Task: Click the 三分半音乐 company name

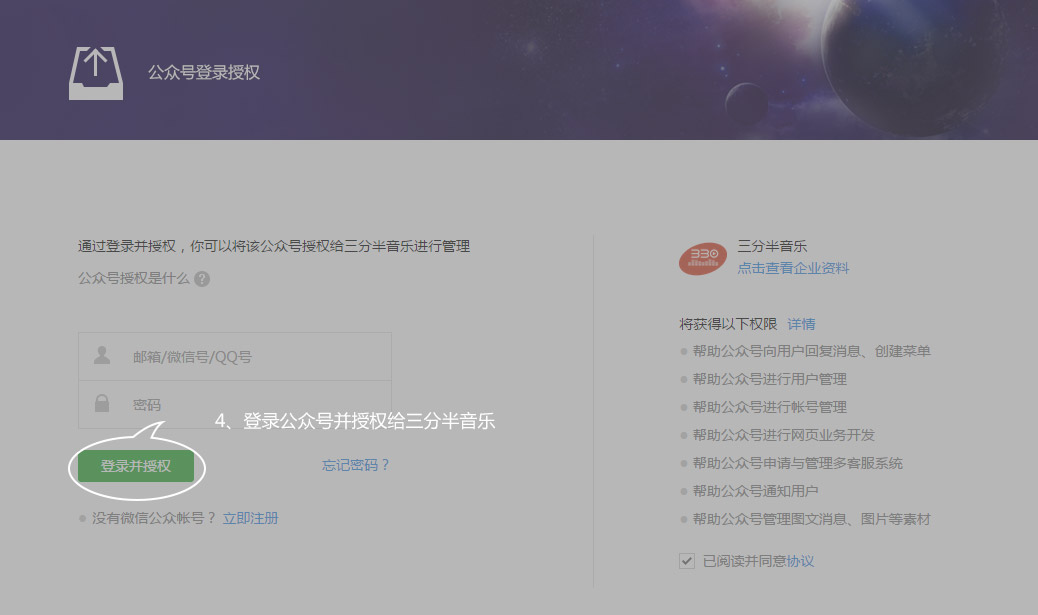Action: (x=772, y=246)
